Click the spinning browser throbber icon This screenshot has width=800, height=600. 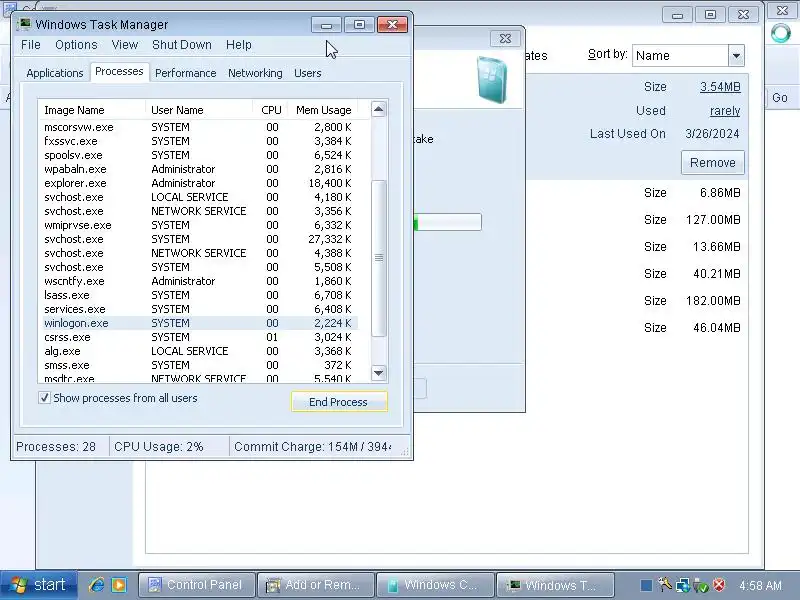pos(781,34)
